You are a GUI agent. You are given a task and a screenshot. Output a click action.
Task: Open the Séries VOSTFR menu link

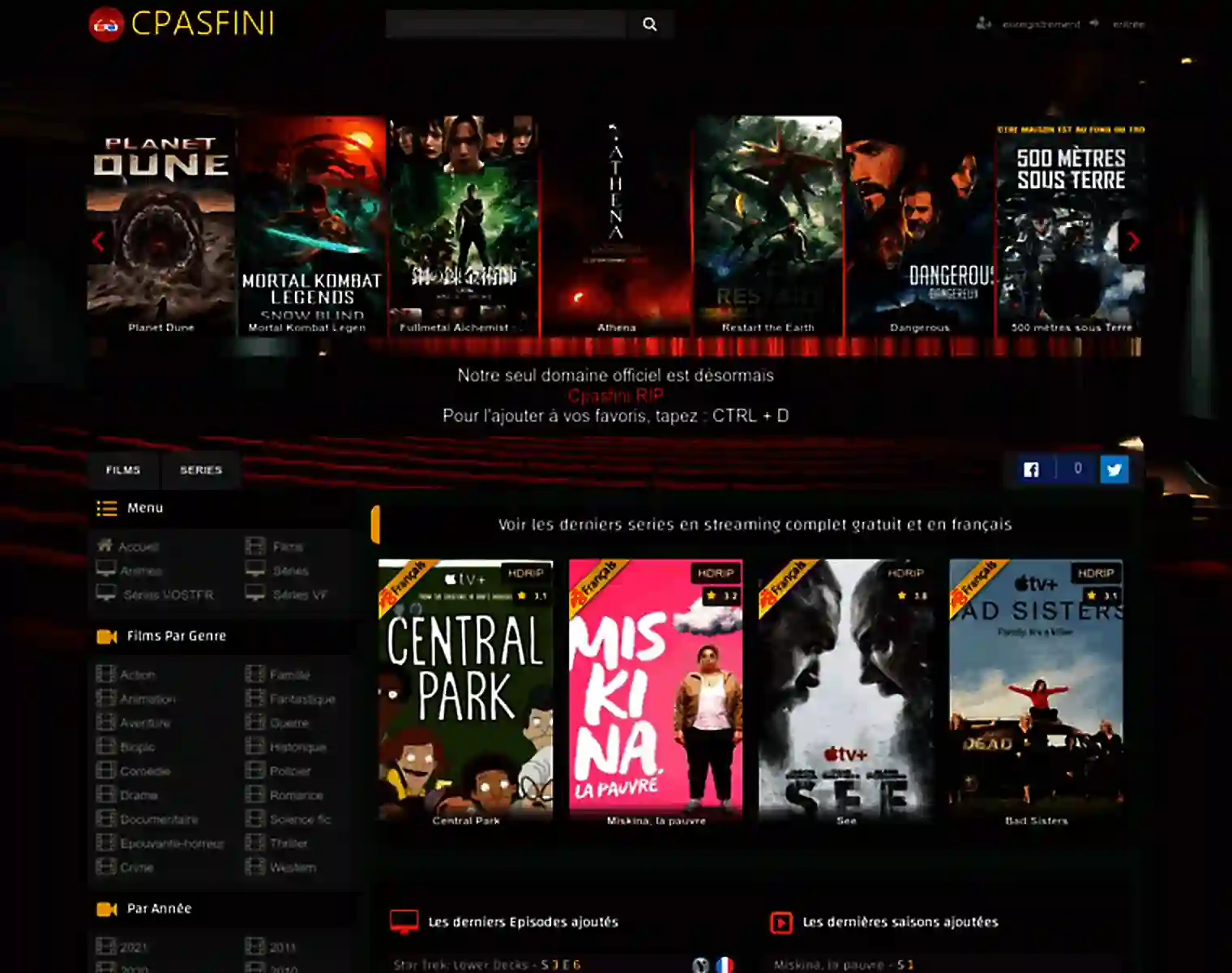pyautogui.click(x=169, y=595)
